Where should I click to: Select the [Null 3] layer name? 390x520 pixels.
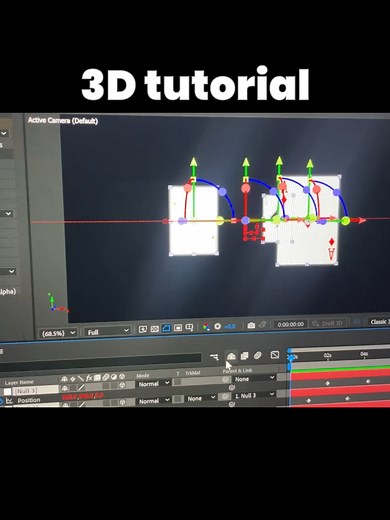tap(36, 390)
